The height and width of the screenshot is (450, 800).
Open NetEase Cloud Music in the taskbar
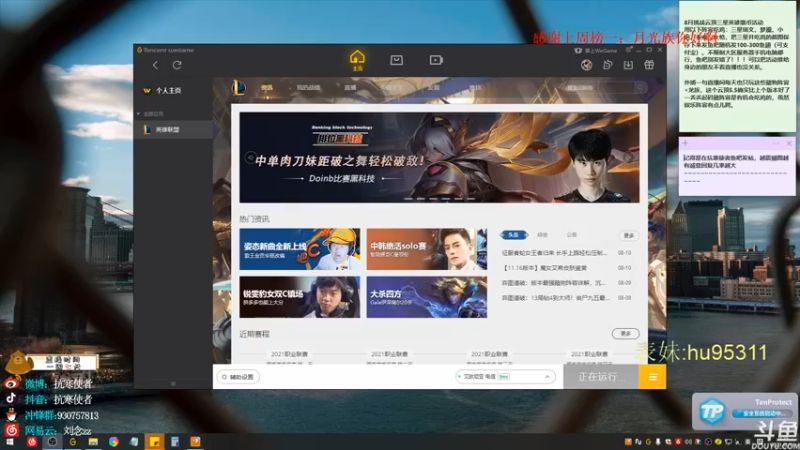(32, 442)
